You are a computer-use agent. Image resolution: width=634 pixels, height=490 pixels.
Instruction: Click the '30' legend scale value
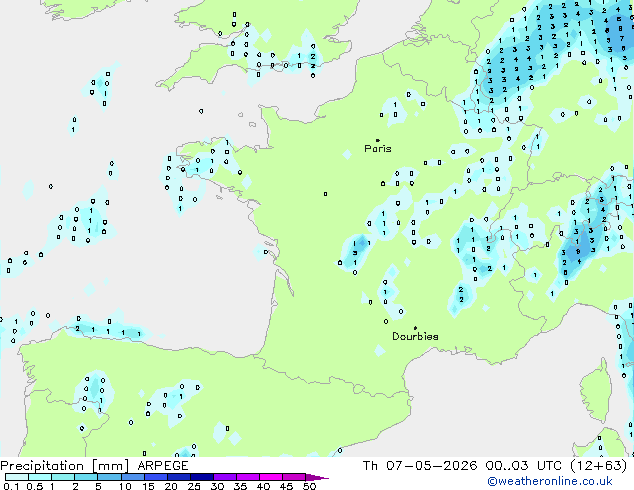coord(217,486)
